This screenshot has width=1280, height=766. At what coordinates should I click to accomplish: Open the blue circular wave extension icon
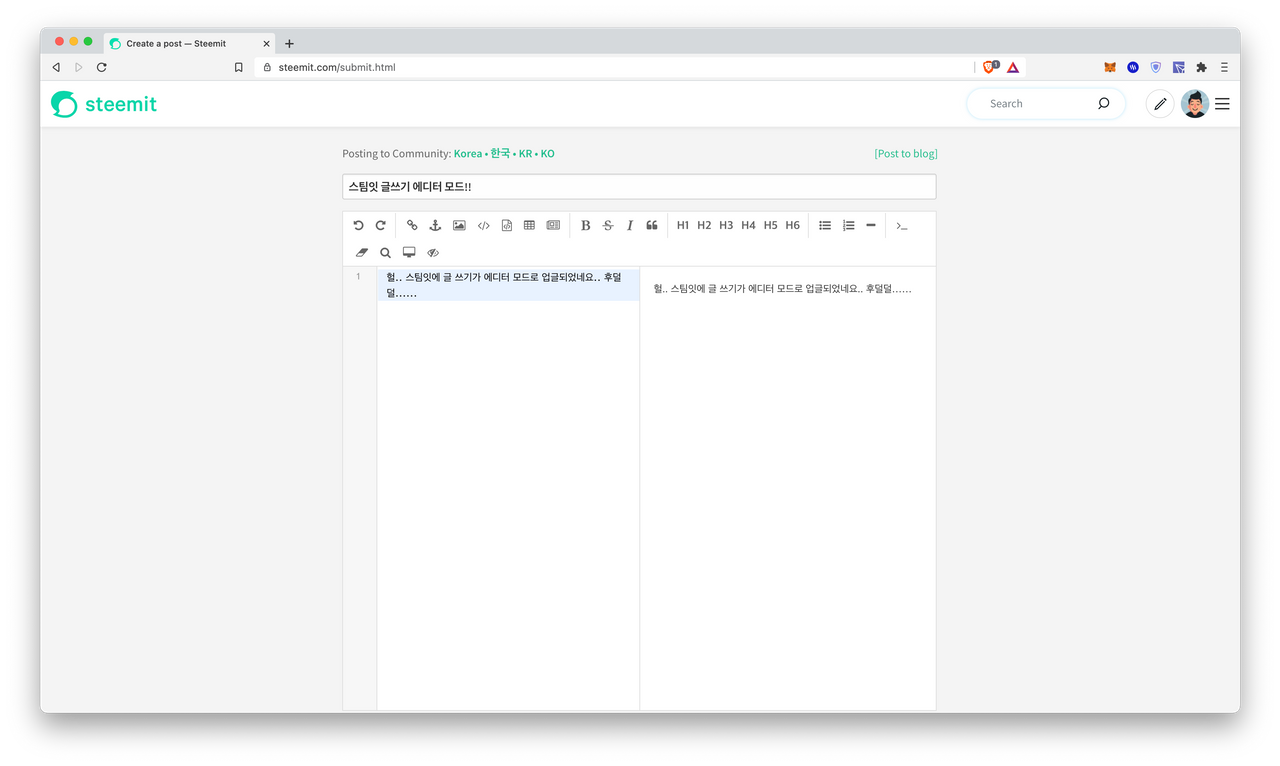1133,67
